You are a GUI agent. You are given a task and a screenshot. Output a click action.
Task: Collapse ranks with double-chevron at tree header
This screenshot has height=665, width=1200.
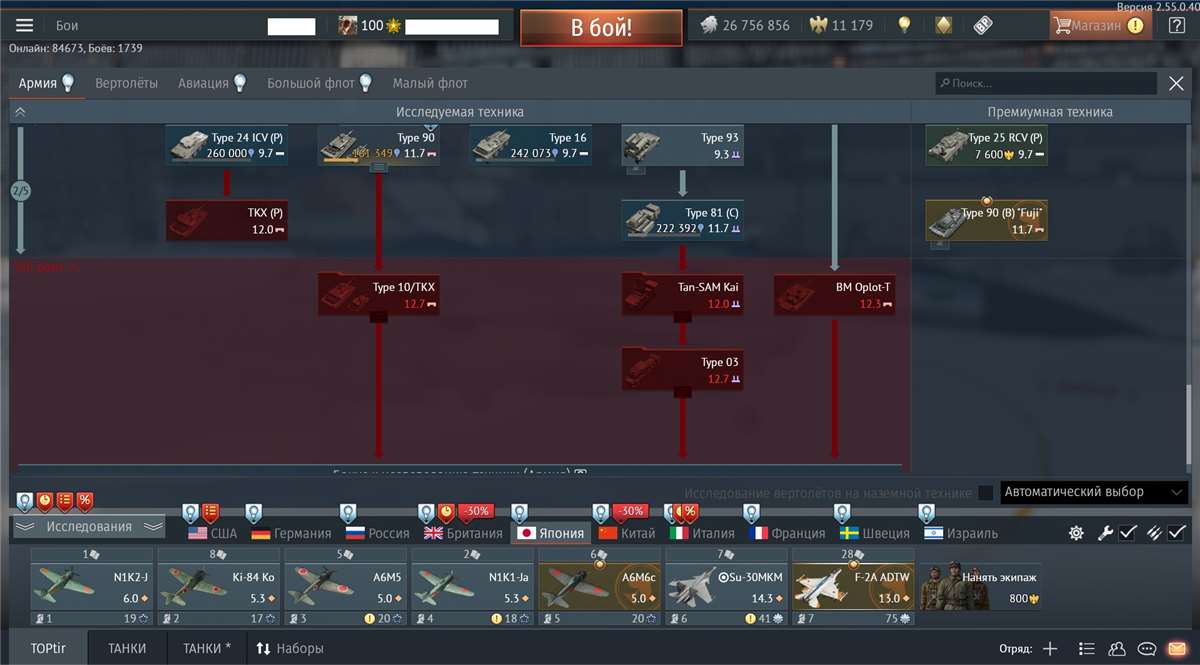pos(20,112)
